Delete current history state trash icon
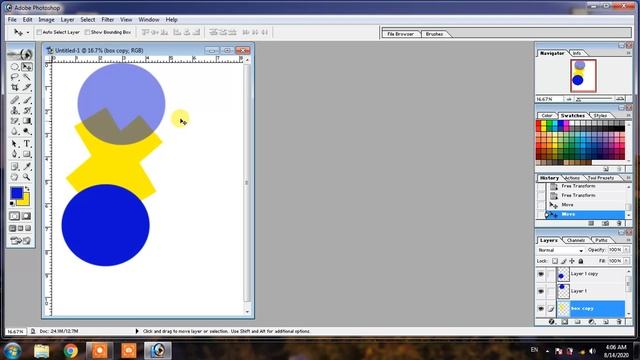640x360 pixels. point(619,223)
